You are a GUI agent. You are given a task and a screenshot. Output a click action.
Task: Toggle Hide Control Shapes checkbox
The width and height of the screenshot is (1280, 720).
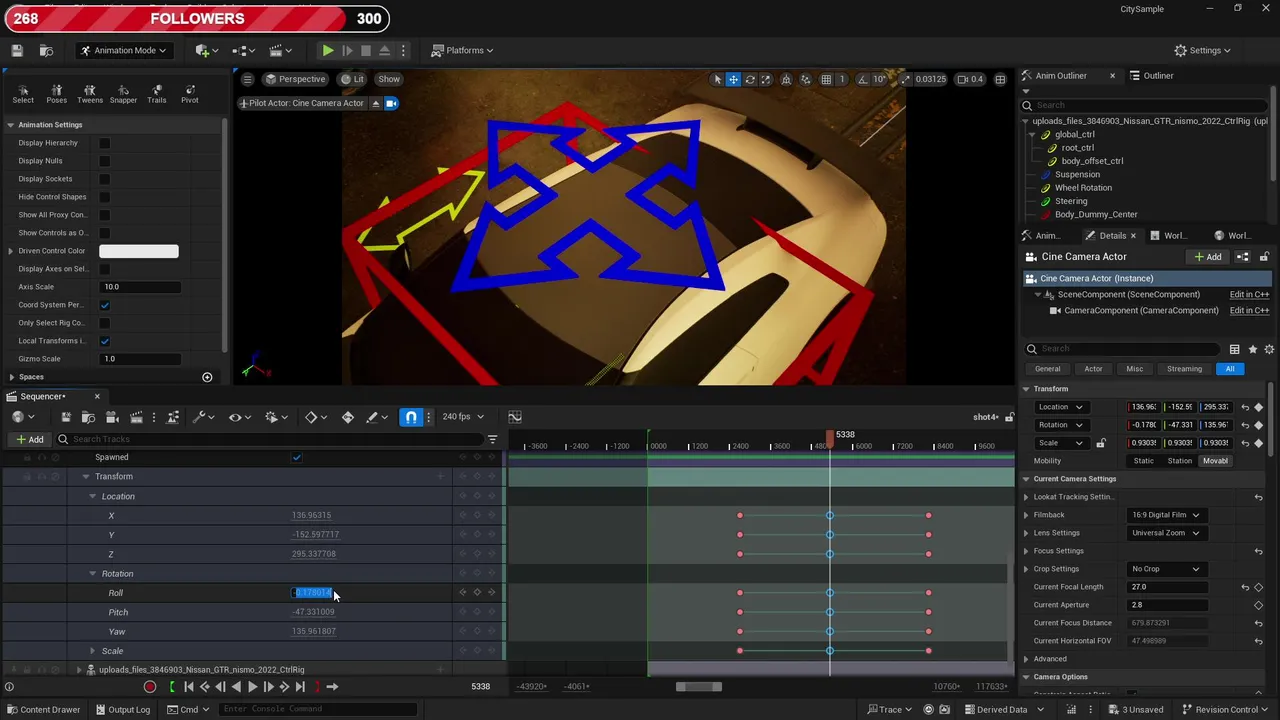coord(104,197)
